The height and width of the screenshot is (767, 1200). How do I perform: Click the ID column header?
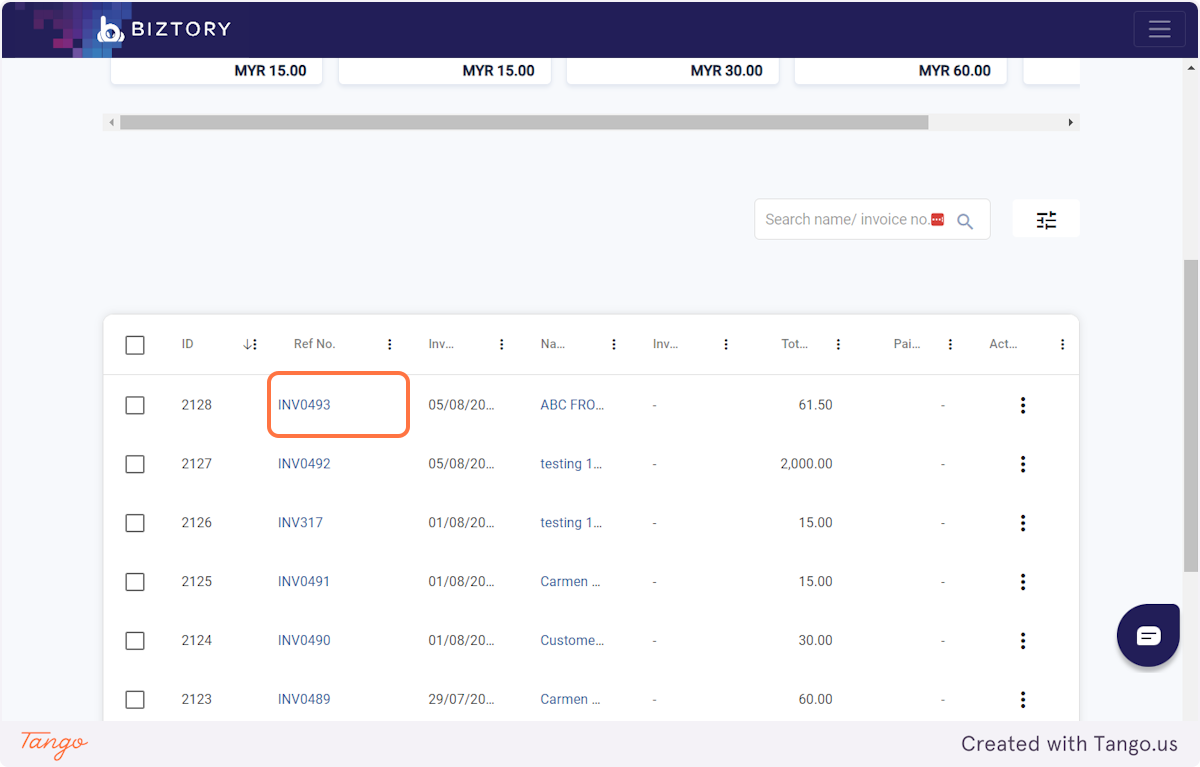(187, 344)
